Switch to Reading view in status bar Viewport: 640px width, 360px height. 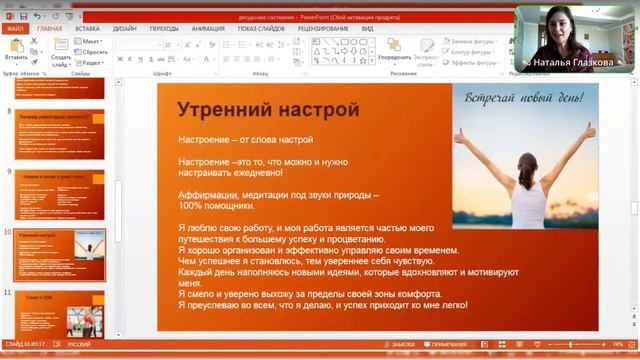point(520,344)
